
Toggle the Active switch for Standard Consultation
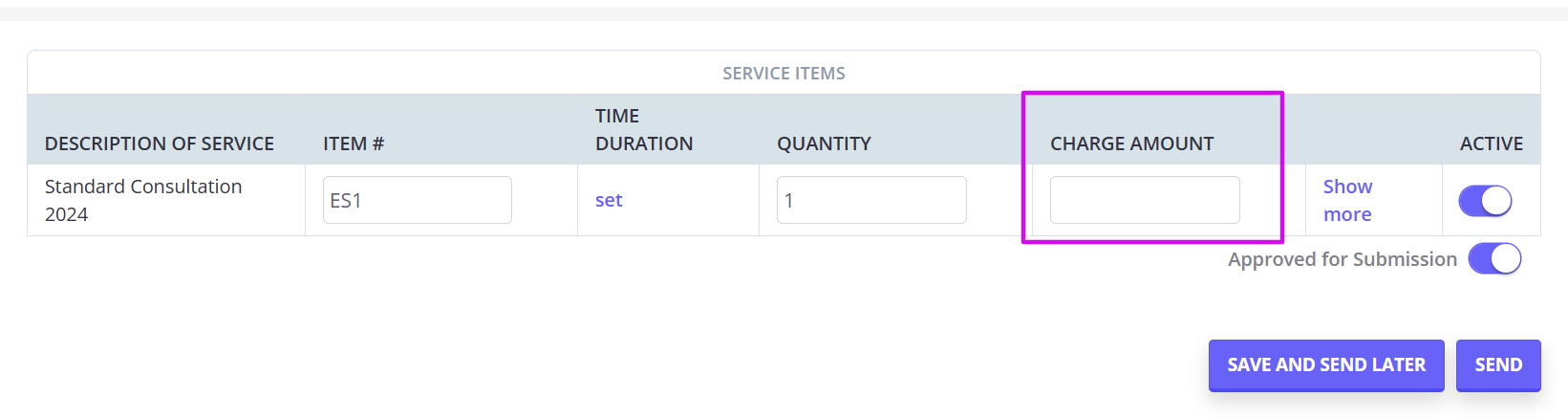pos(1485,201)
